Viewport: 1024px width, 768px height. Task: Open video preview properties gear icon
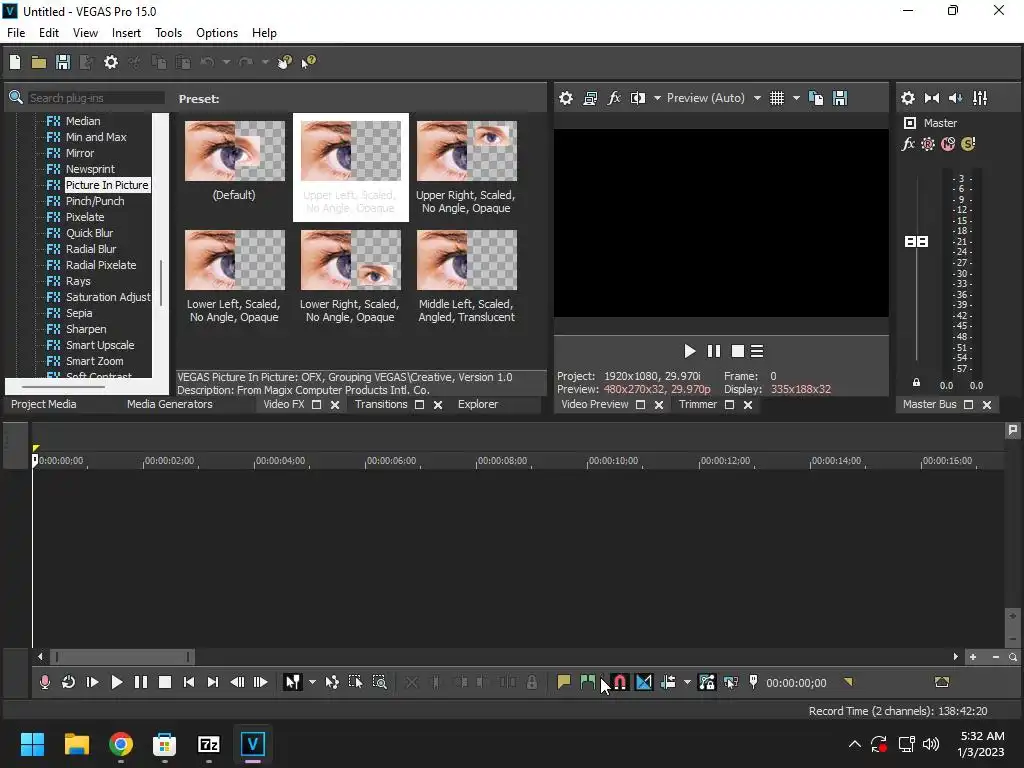pyautogui.click(x=566, y=98)
